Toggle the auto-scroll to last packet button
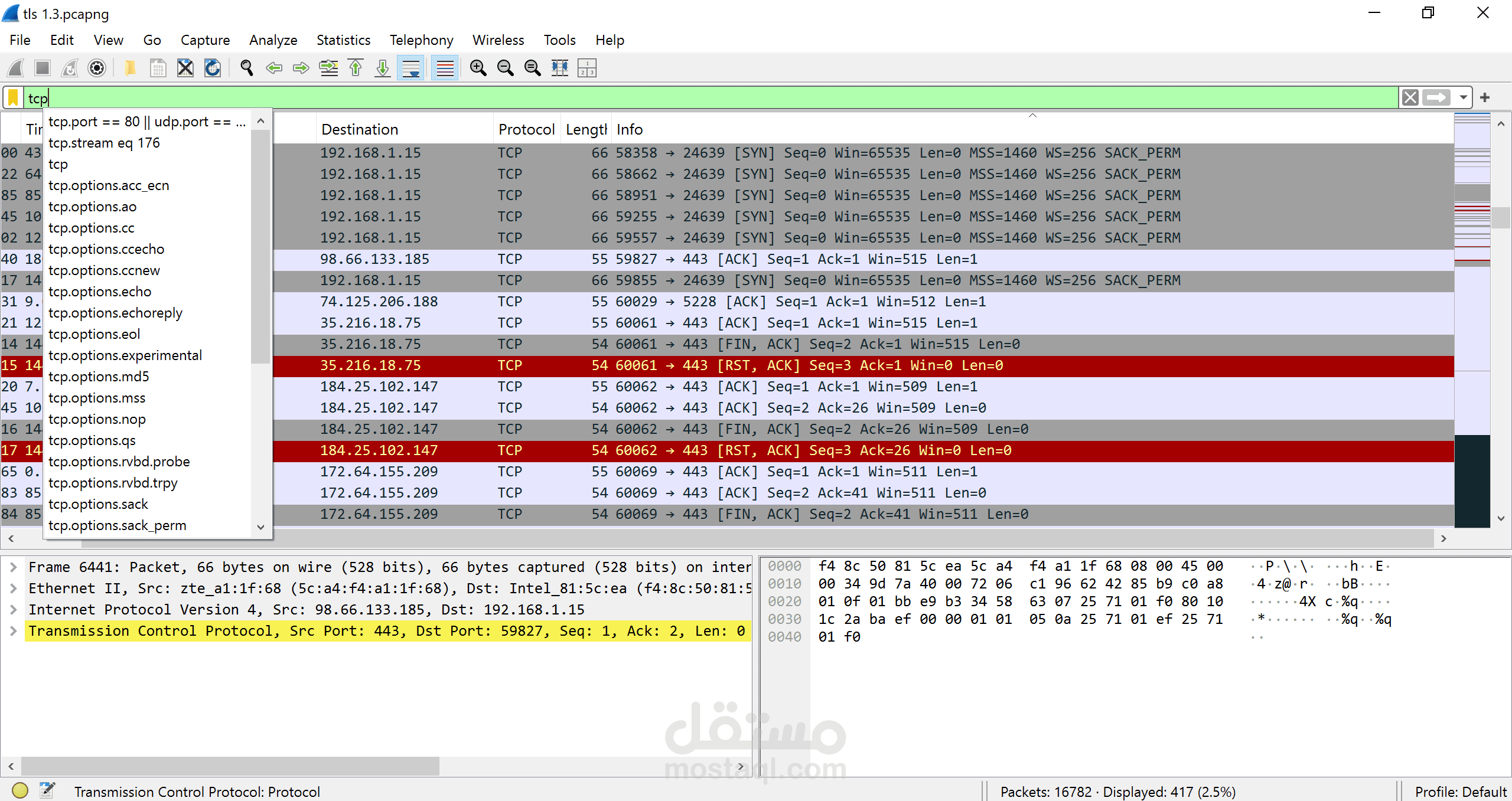This screenshot has height=801, width=1512. click(x=410, y=68)
